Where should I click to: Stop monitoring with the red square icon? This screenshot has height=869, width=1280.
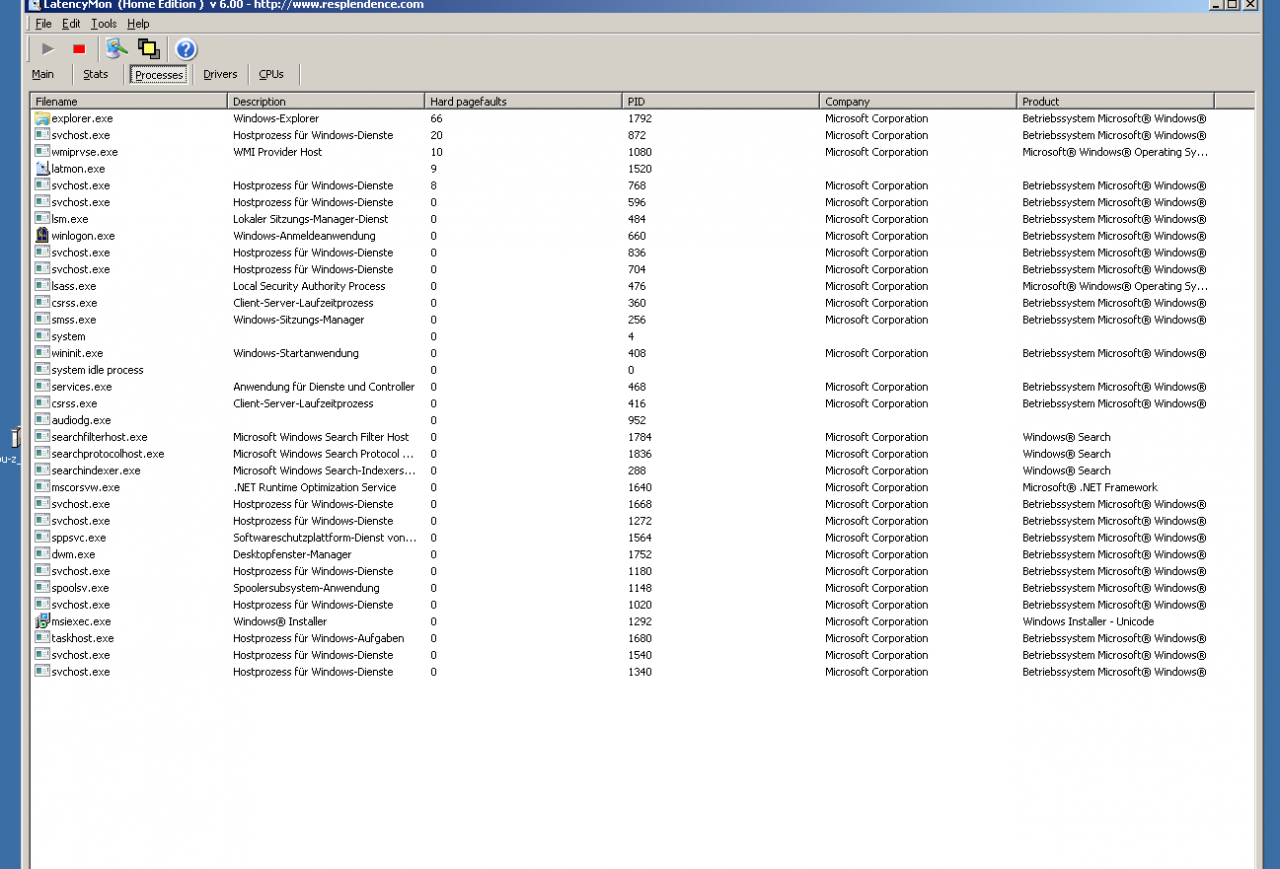tap(79, 49)
